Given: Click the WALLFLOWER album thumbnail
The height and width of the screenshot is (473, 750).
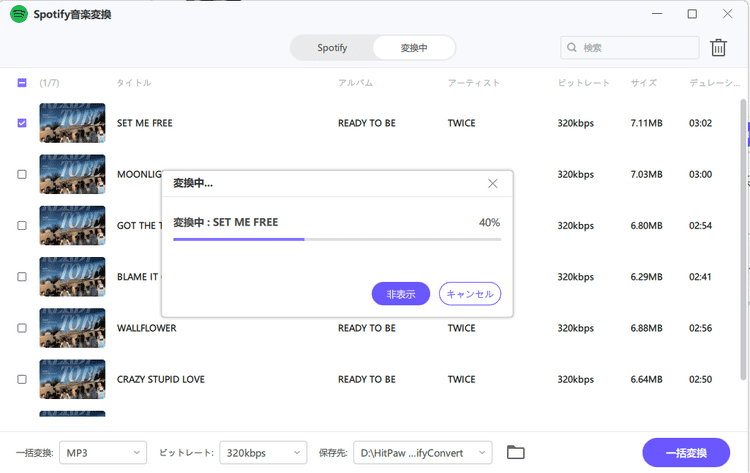Looking at the screenshot, I should tap(72, 328).
